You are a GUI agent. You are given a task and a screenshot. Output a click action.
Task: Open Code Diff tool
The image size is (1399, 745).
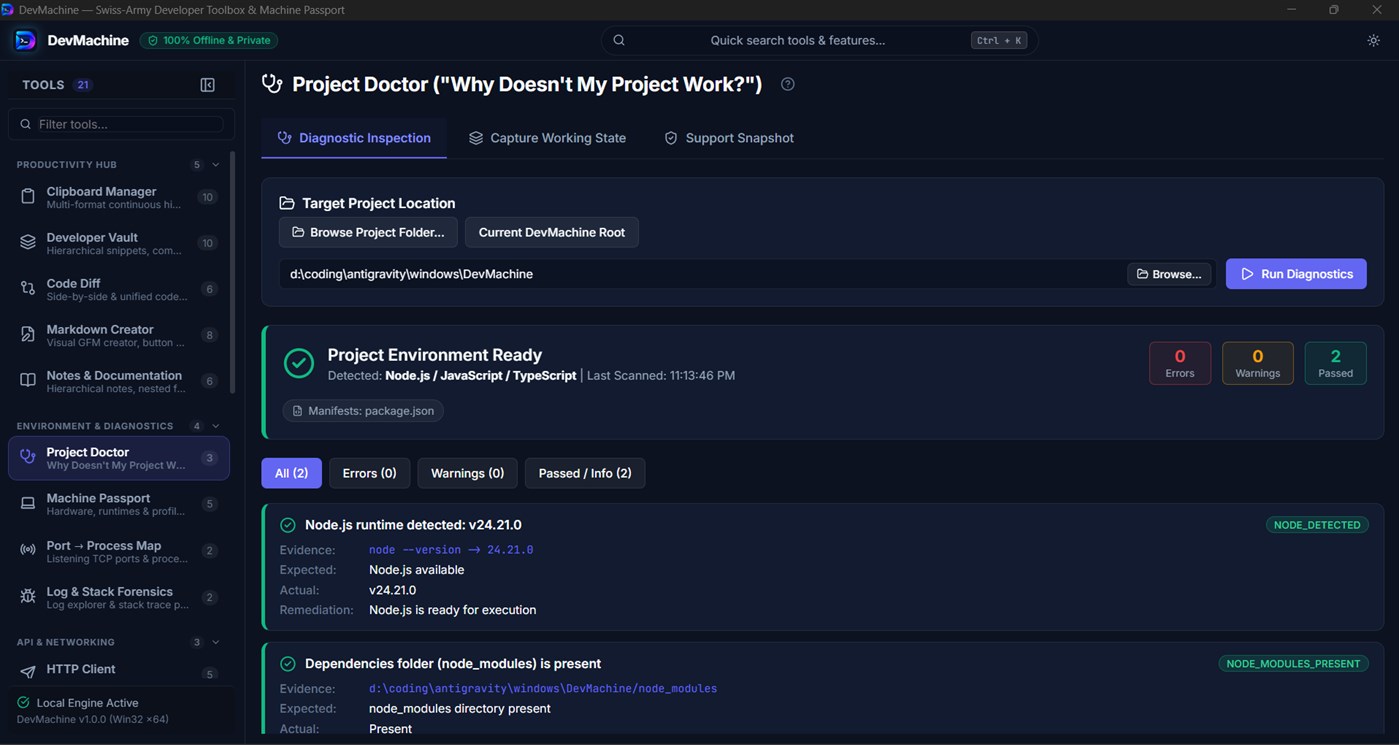click(x=119, y=289)
